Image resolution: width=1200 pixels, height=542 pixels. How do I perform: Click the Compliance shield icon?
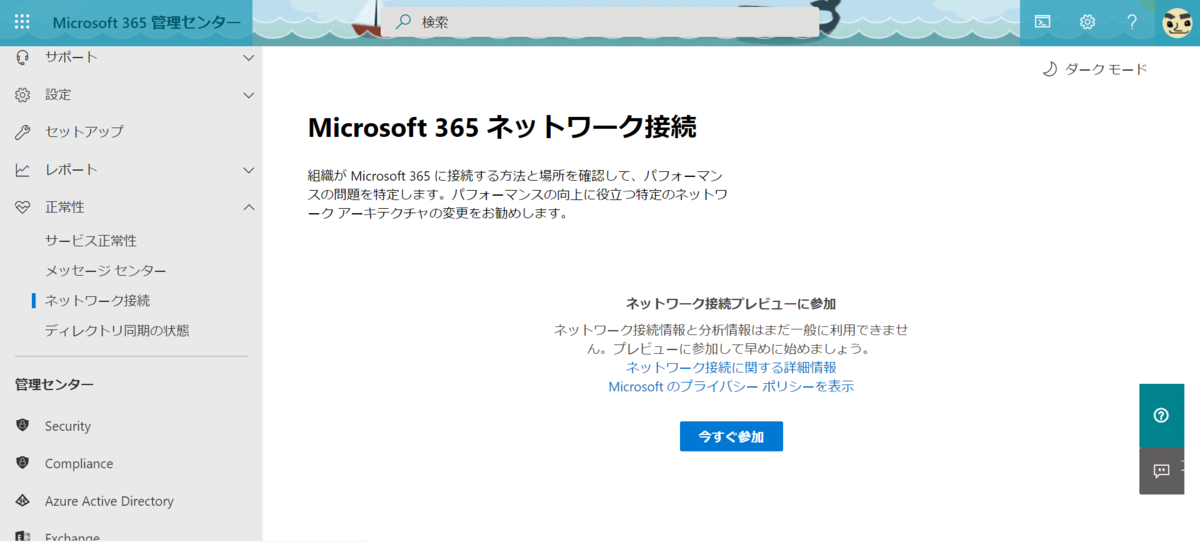[22, 463]
